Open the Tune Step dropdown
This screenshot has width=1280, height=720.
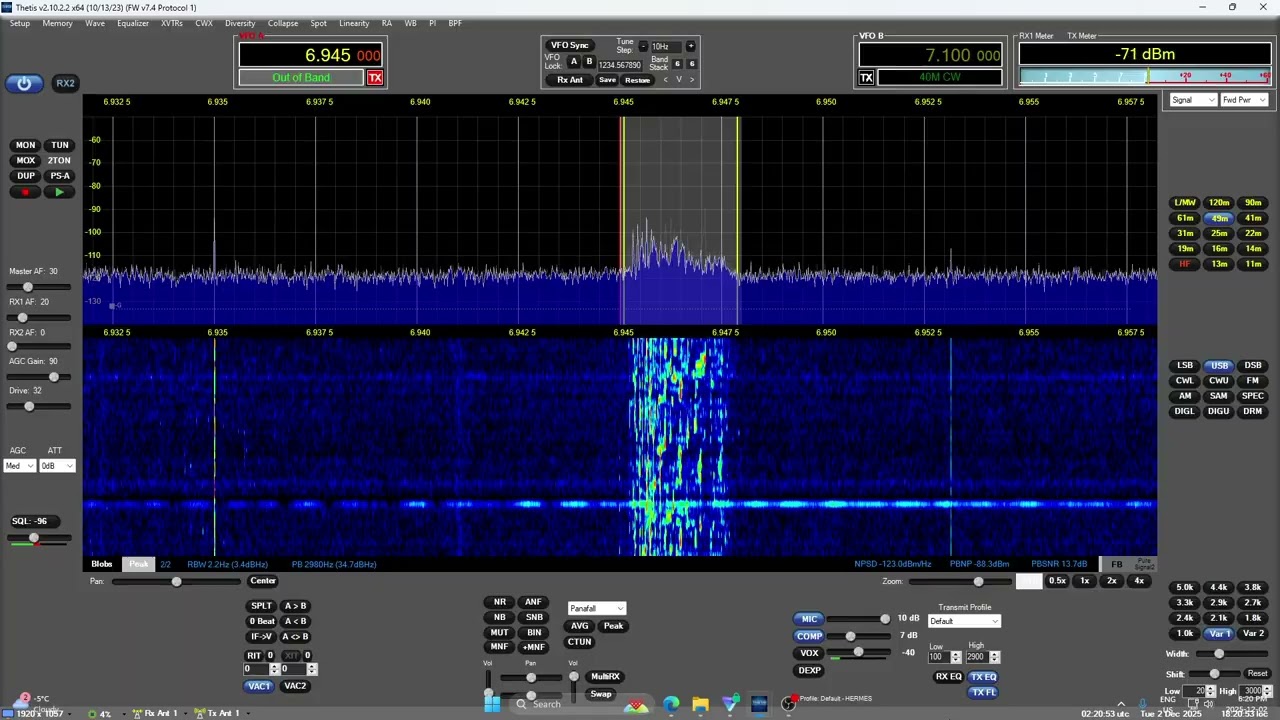click(x=666, y=46)
